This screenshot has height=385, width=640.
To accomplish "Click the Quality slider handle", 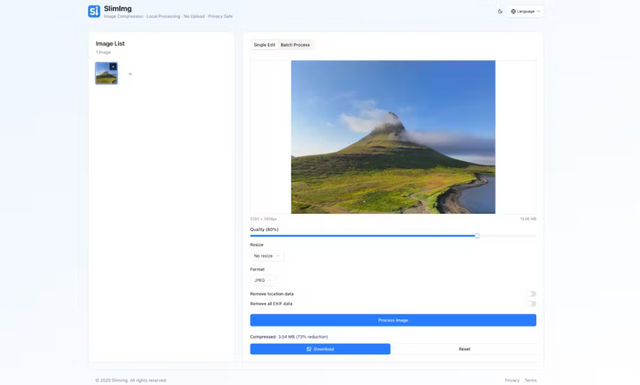I will pos(477,236).
